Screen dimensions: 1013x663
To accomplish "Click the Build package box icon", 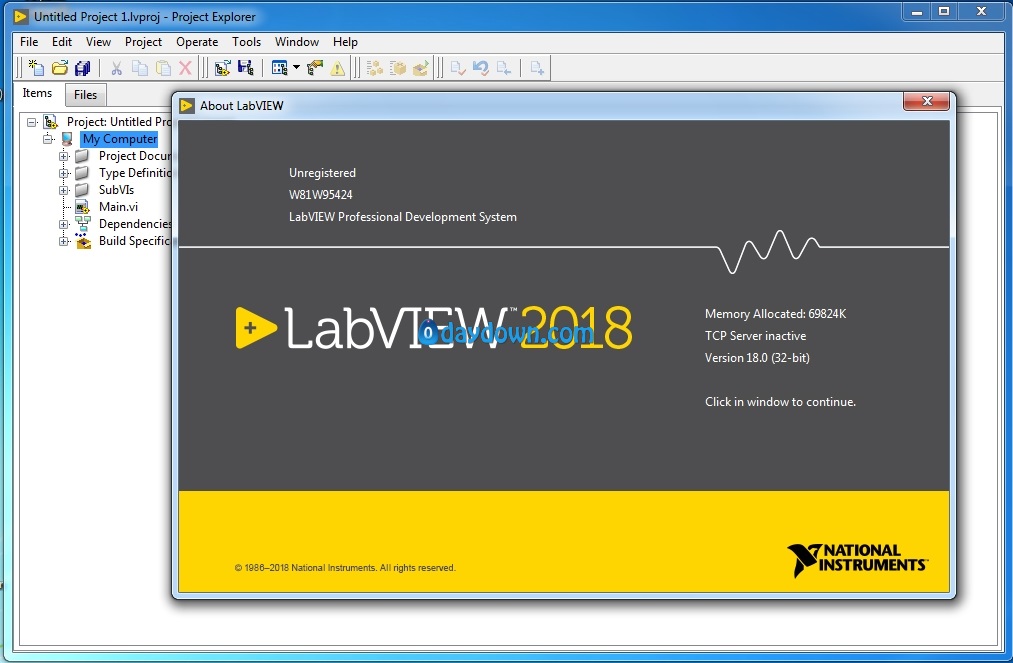I will coord(398,68).
